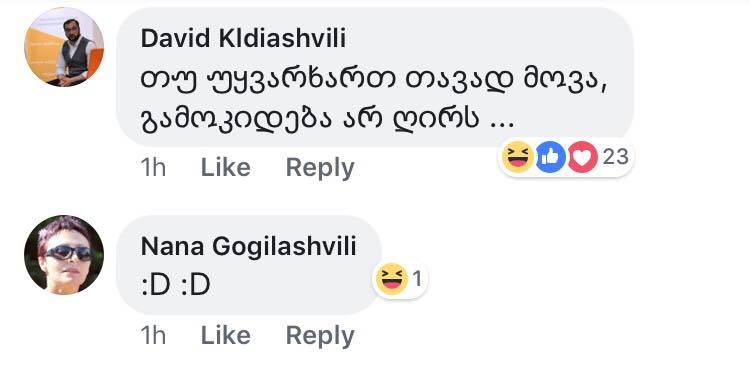Like Nana Gogilashvili's comment
The image size is (750, 375).
[x=225, y=335]
